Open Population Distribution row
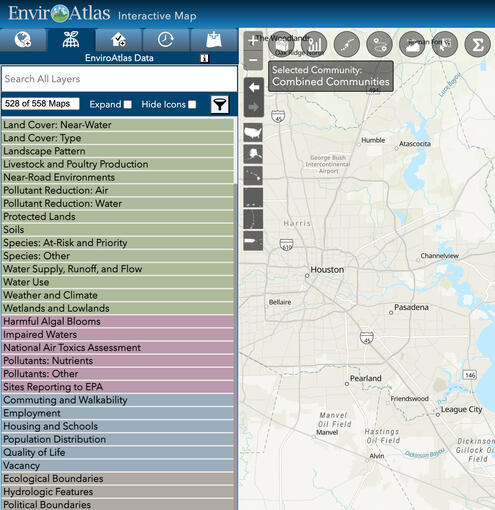 click(x=118, y=439)
